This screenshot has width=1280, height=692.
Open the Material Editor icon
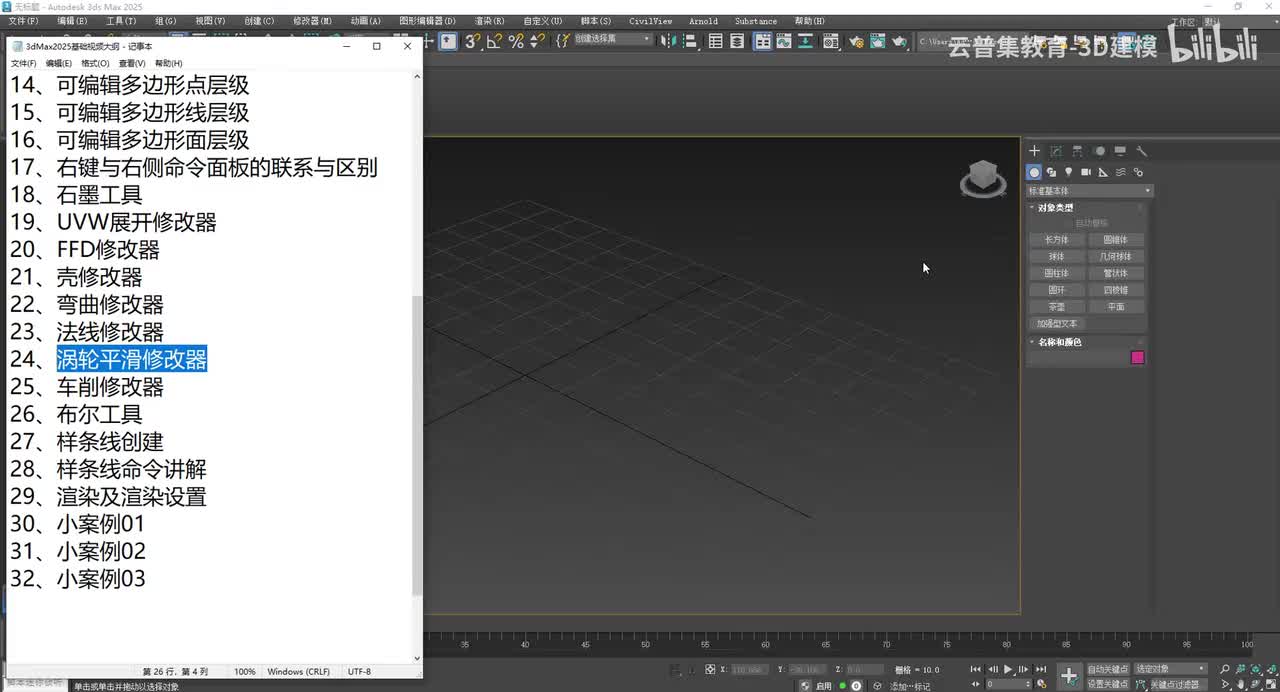pyautogui.click(x=832, y=41)
